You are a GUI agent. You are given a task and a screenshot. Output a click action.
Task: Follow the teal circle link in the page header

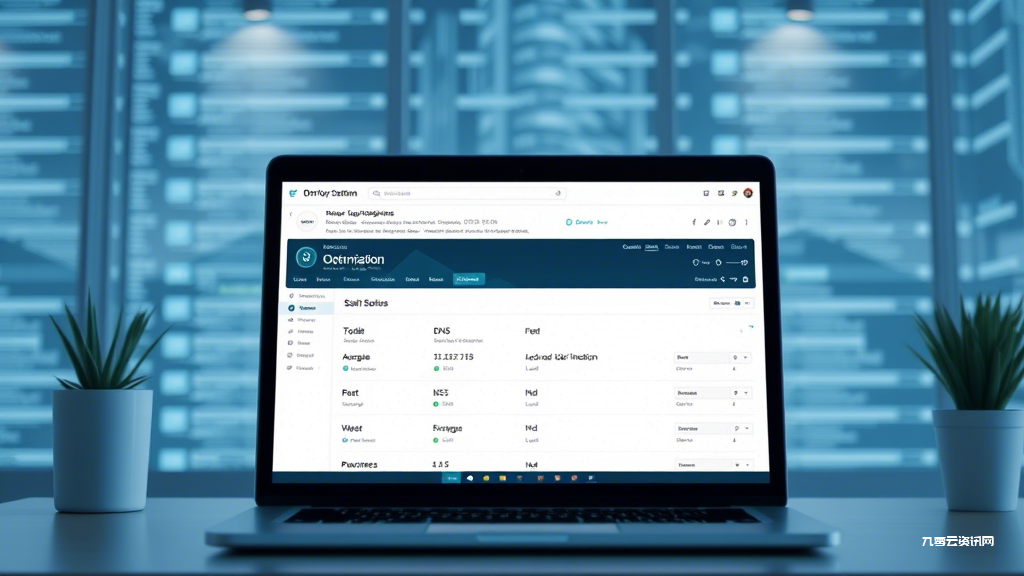(x=586, y=222)
